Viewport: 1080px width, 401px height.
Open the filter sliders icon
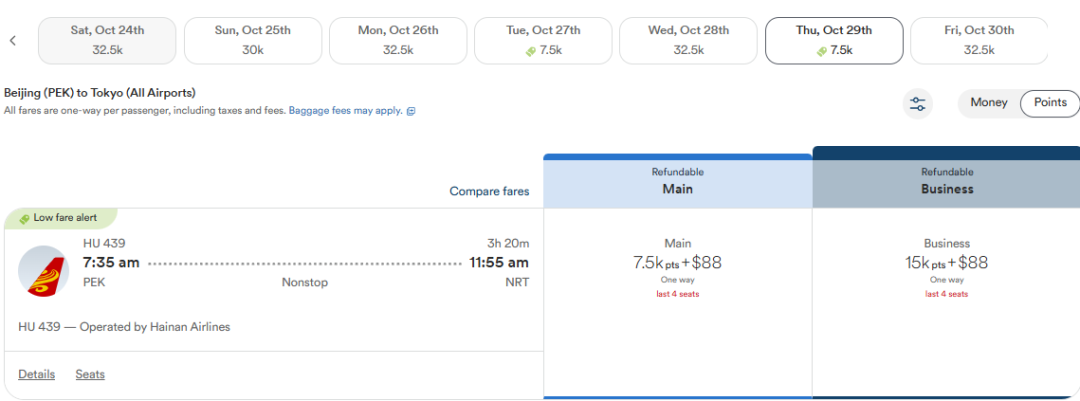(x=917, y=104)
